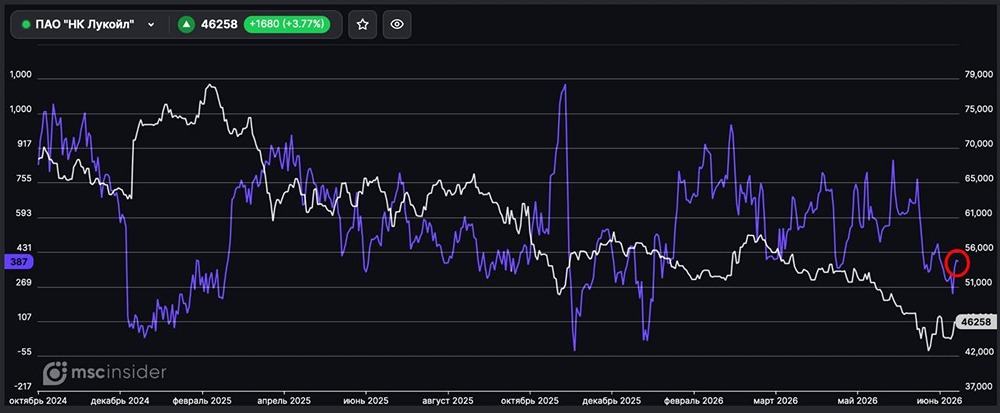Click the green status dot beside Лукойл
Viewport: 1000px width, 413px height.
[26, 25]
